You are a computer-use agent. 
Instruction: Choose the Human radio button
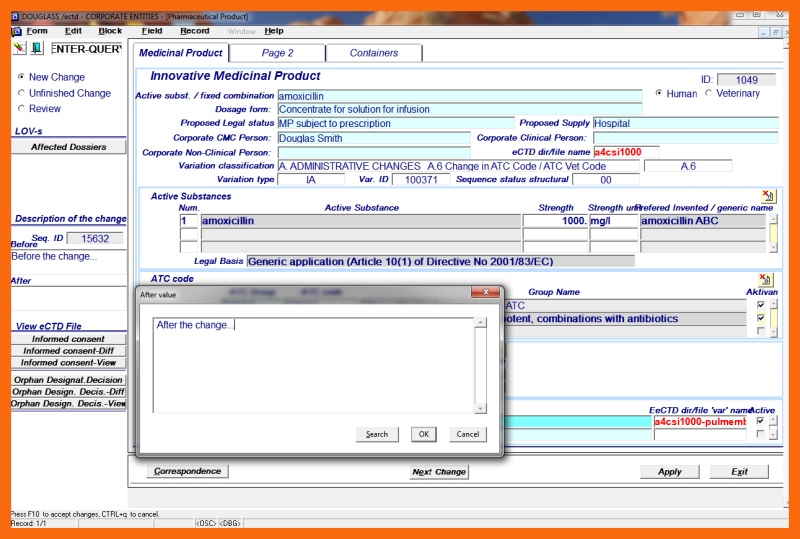pyautogui.click(x=659, y=93)
